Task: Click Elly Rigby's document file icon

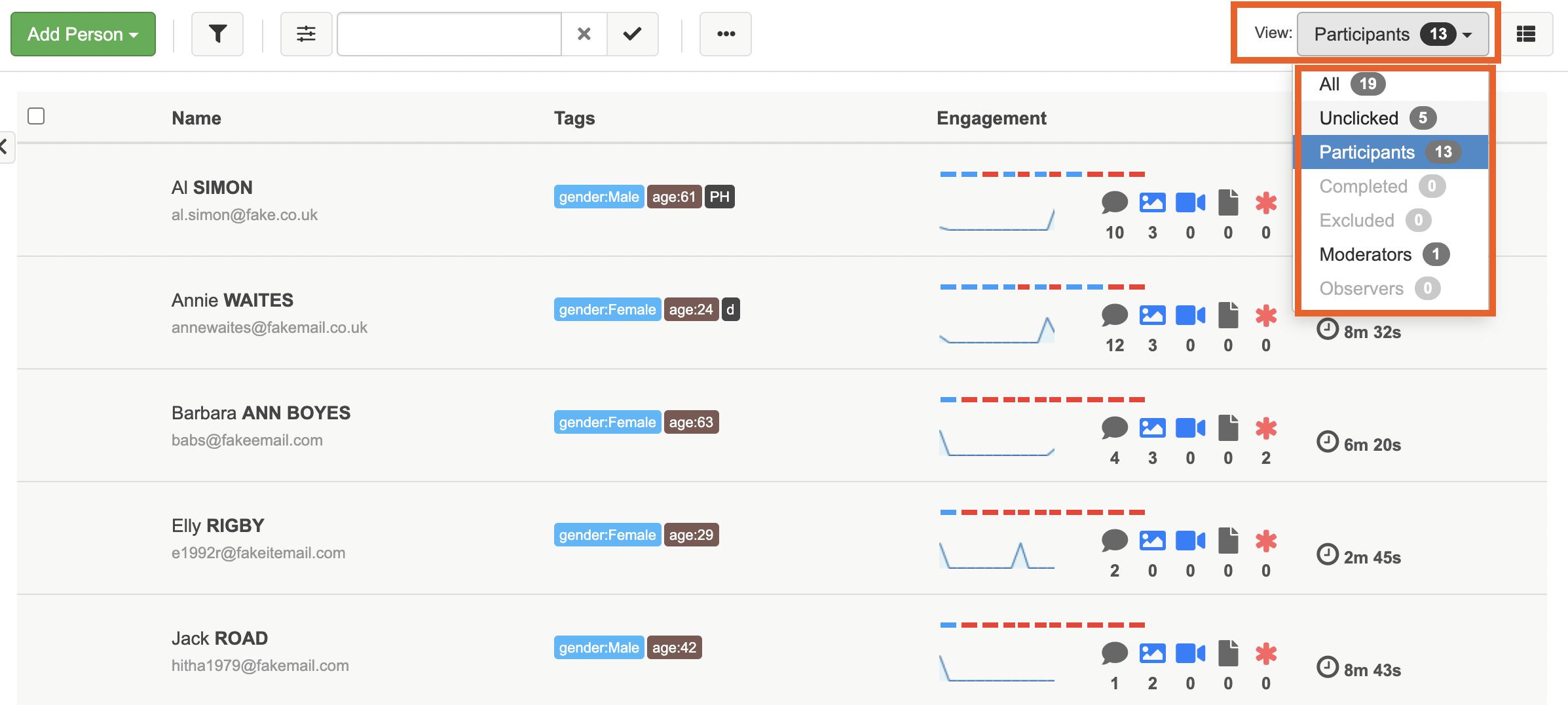Action: tap(1228, 541)
